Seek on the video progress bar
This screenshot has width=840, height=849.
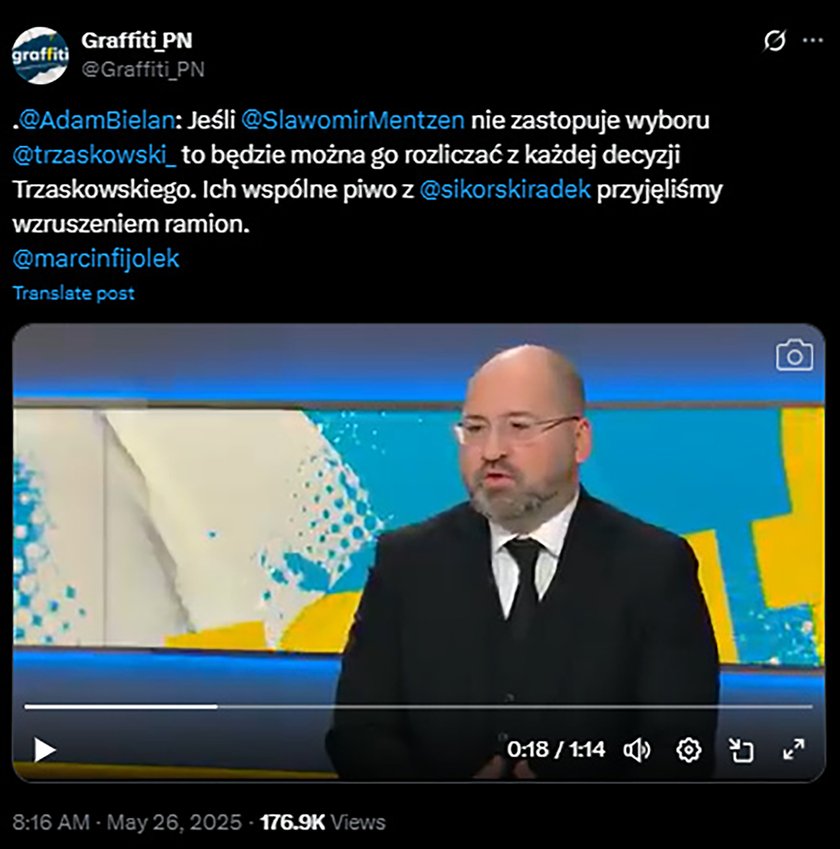click(x=418, y=707)
